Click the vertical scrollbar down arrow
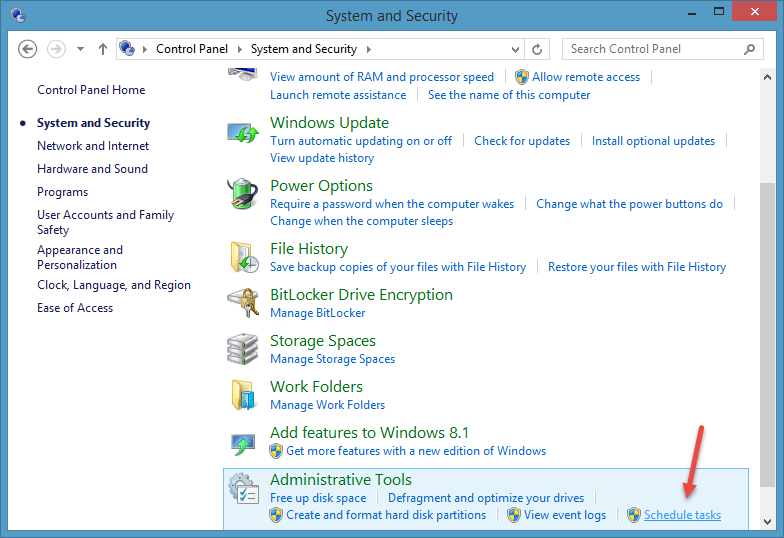 767,521
